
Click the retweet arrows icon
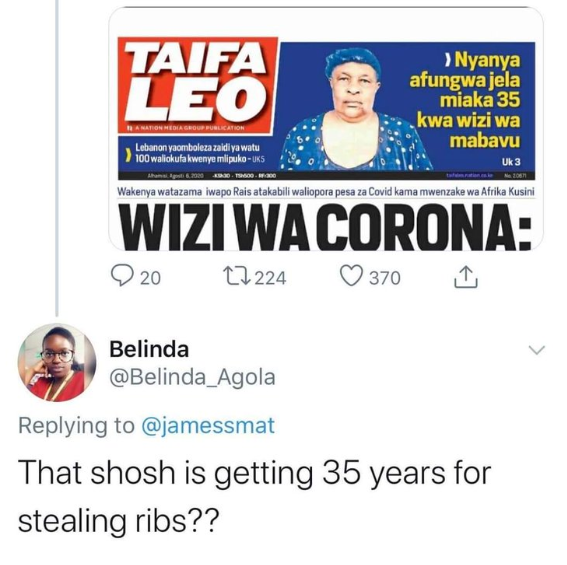(x=237, y=277)
